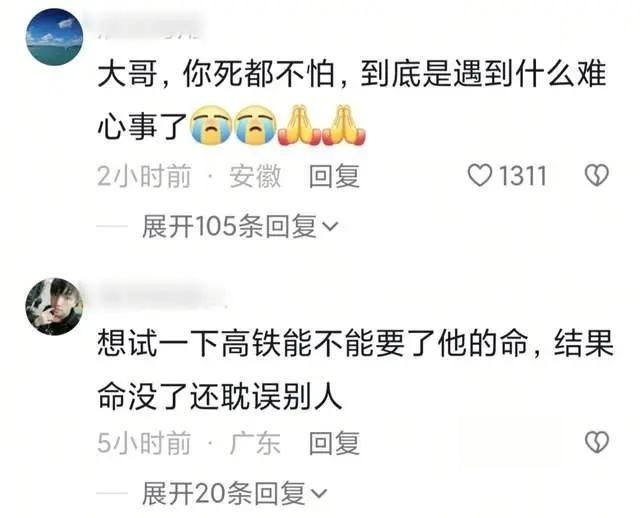640x518 pixels.
Task: Open the sky-and-sea avatar profile
Action: [54, 37]
